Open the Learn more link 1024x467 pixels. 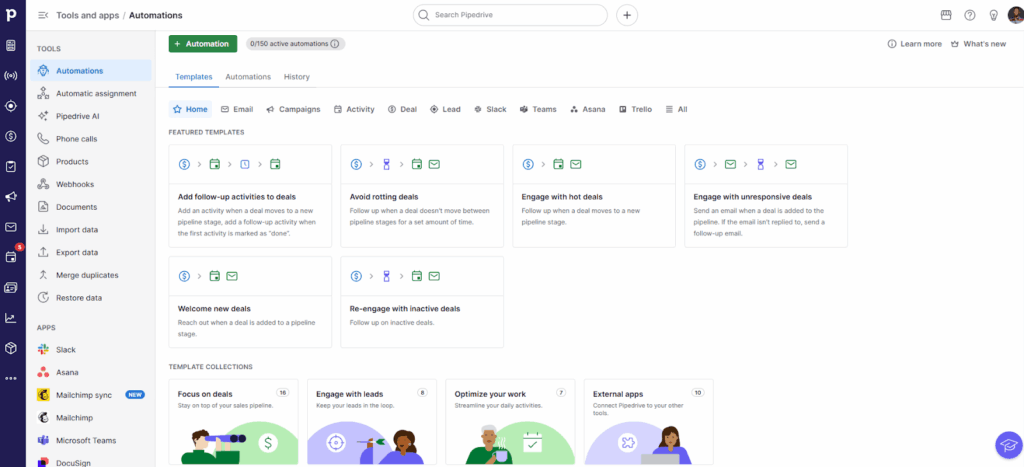point(914,44)
